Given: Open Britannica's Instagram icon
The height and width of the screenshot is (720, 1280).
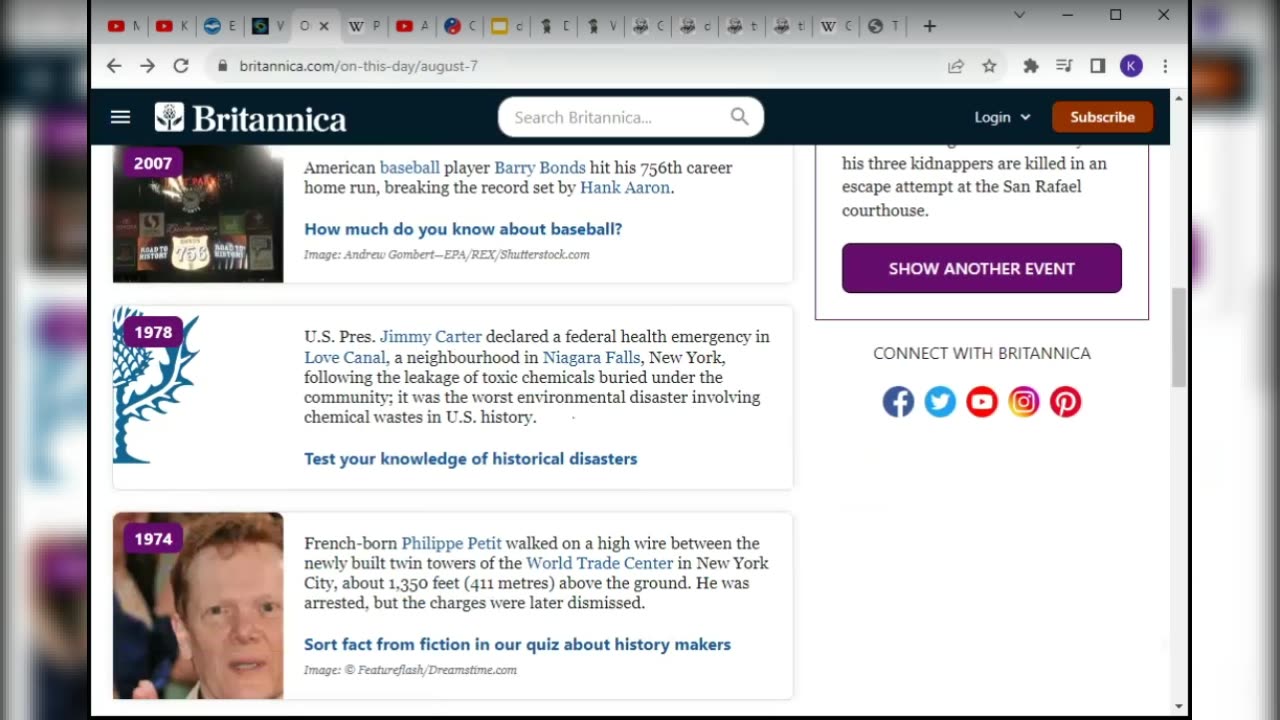Looking at the screenshot, I should (1023, 402).
